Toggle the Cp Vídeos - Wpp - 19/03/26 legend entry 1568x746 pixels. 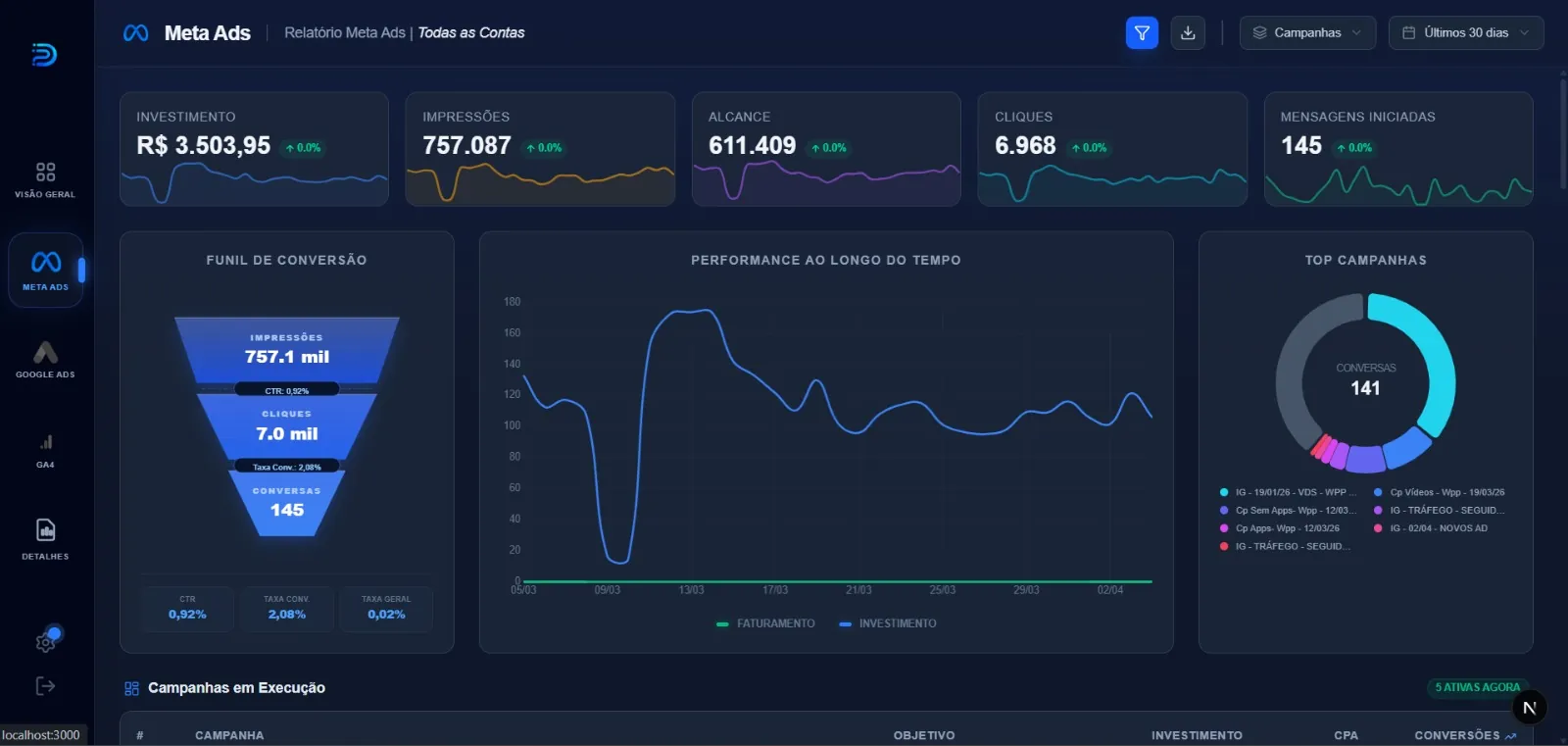point(1439,492)
